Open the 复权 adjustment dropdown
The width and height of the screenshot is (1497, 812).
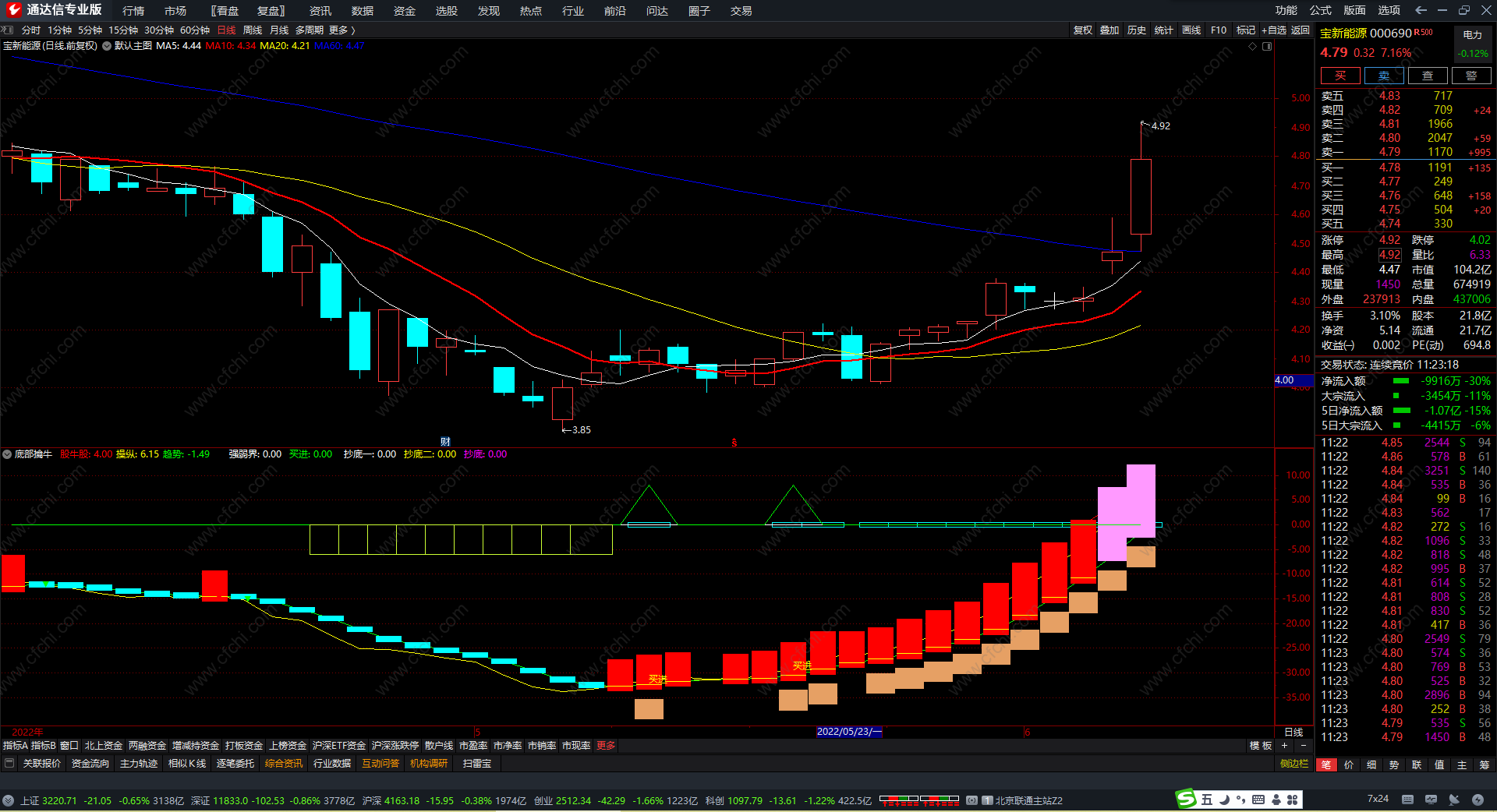tap(1082, 30)
